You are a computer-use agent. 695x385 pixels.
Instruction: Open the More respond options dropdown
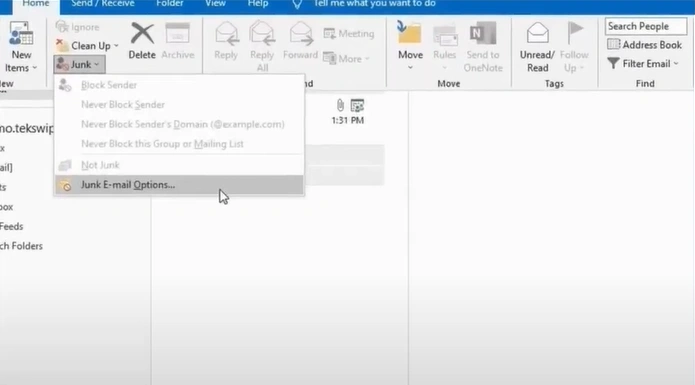(346, 58)
